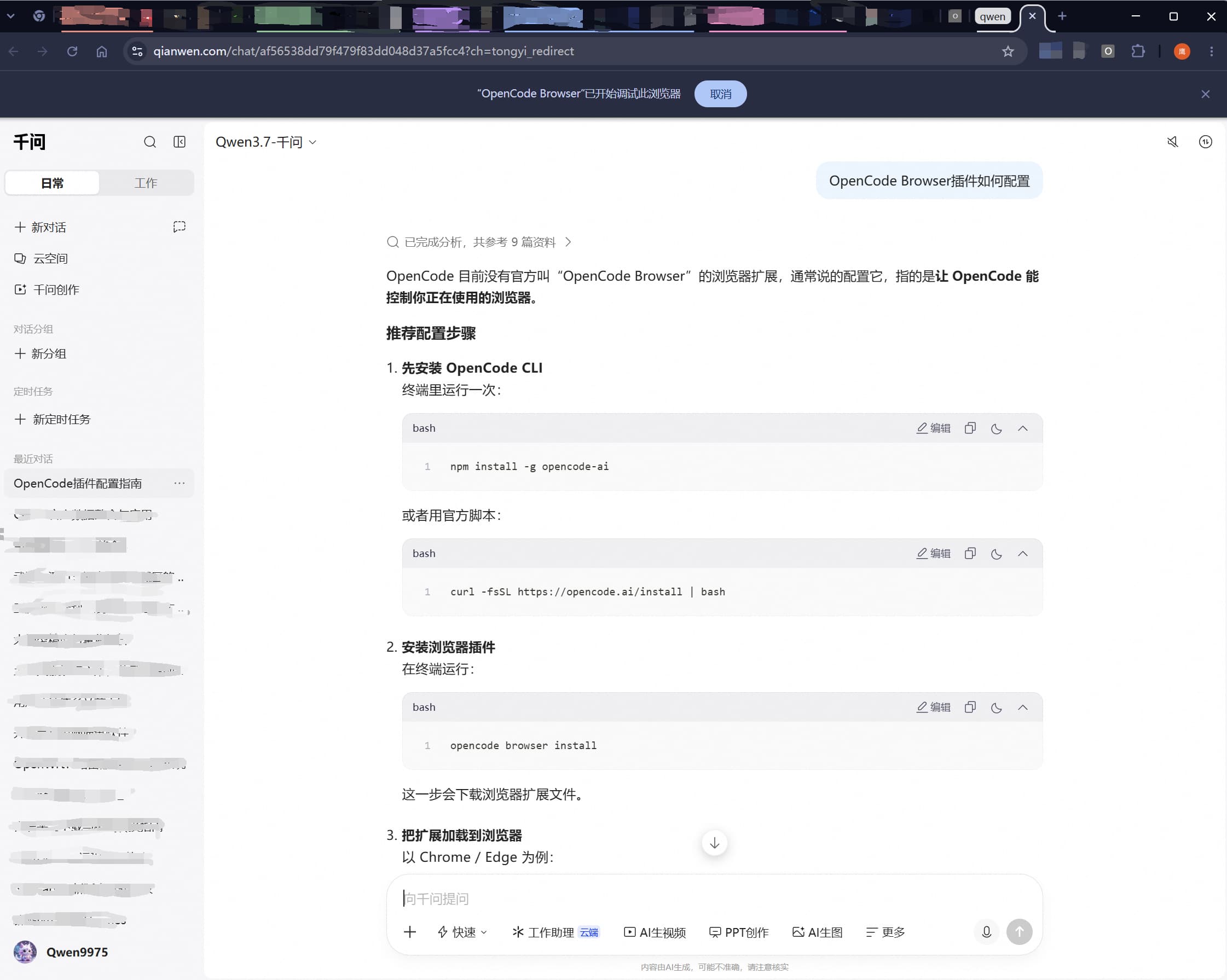Copy the curl install code block

click(970, 554)
